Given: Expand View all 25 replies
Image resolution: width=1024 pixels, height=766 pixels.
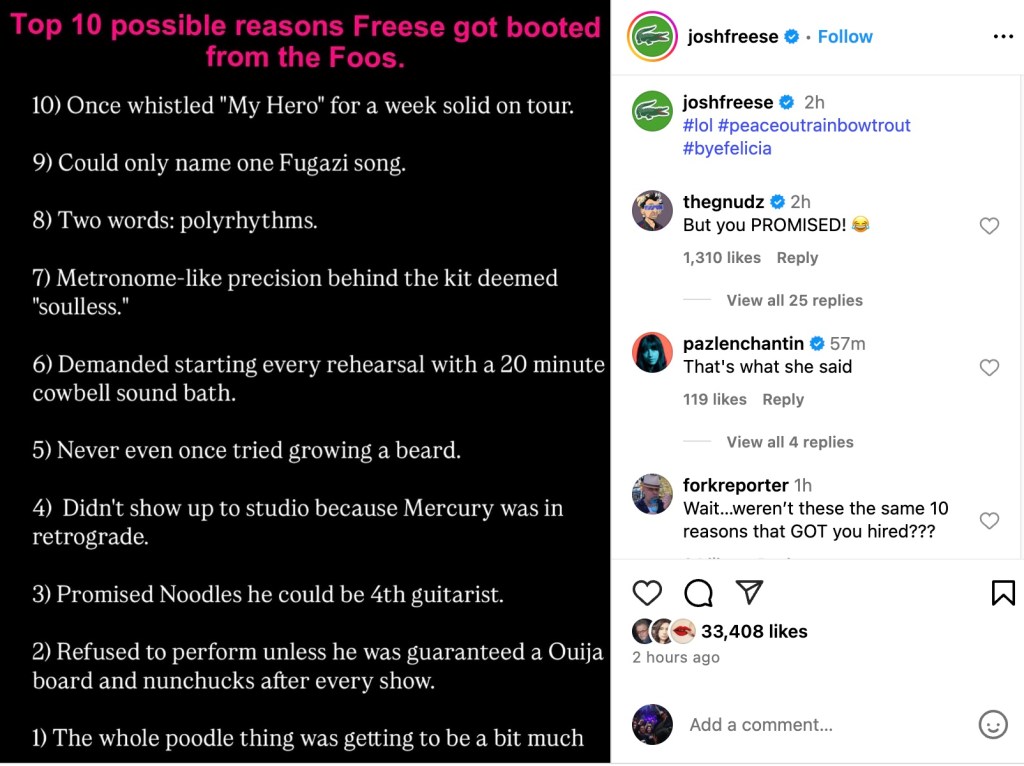Looking at the screenshot, I should (x=794, y=300).
